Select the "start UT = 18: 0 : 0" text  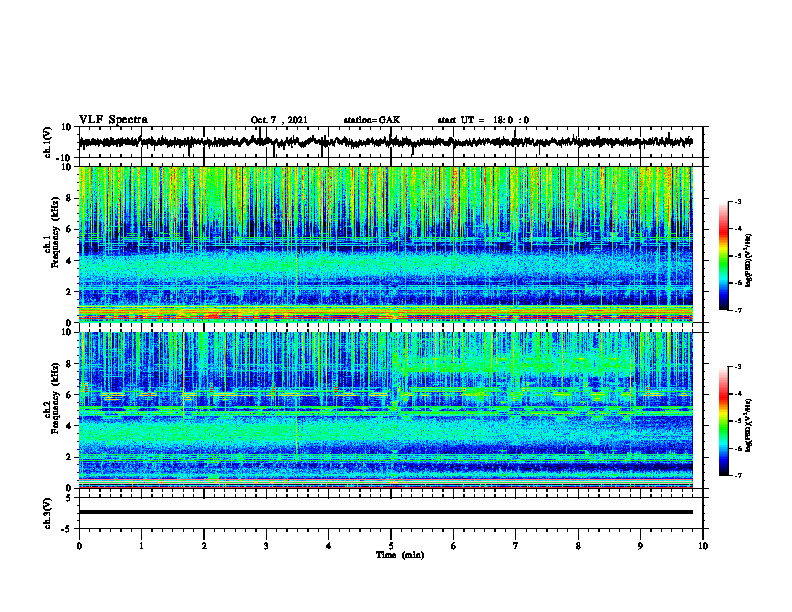click(483, 120)
